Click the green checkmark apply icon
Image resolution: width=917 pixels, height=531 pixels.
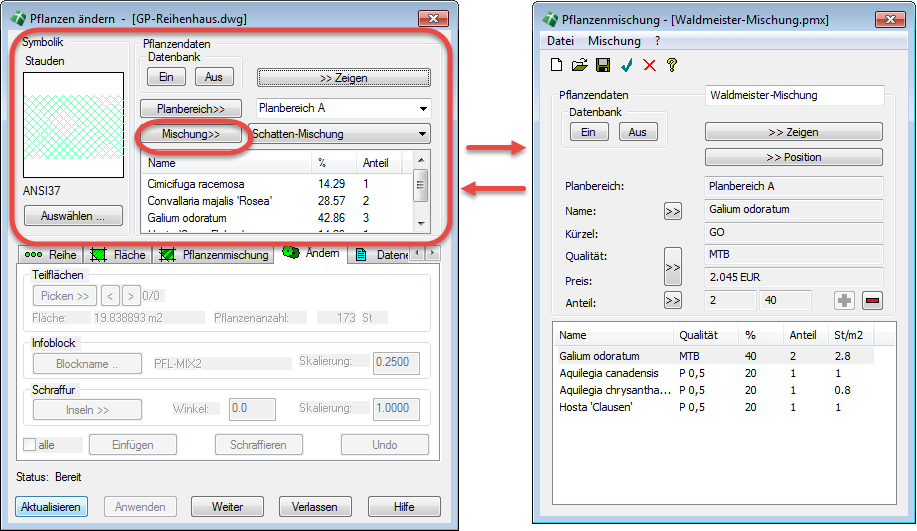point(627,66)
